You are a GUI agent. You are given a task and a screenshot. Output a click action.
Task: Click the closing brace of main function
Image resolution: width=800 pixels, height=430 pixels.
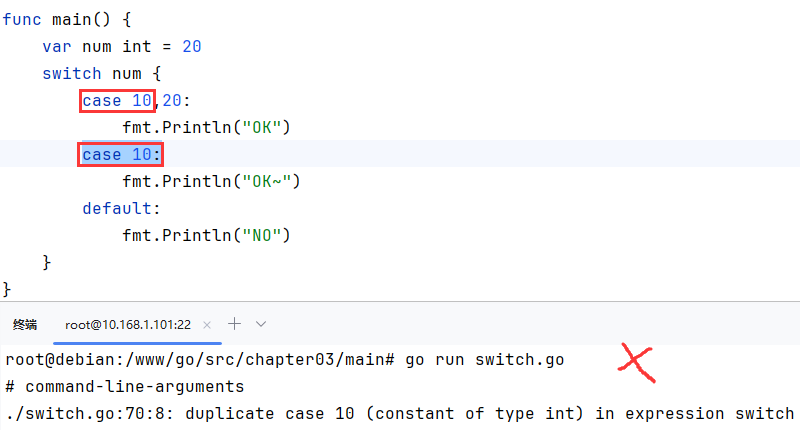click(7, 289)
